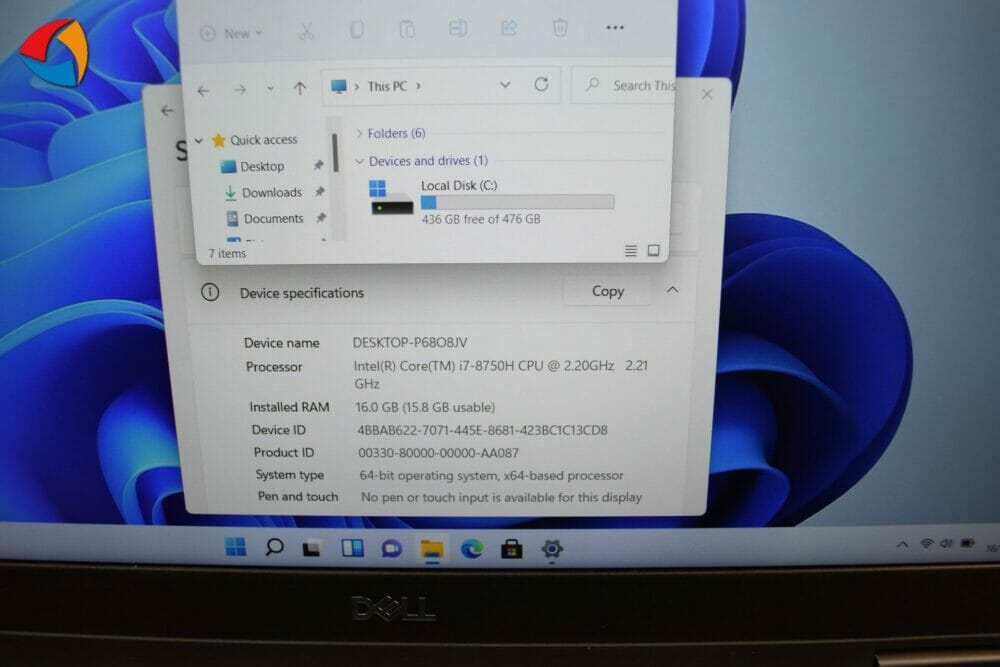Click This PC in the address bar
1000x667 pixels.
pyautogui.click(x=387, y=86)
